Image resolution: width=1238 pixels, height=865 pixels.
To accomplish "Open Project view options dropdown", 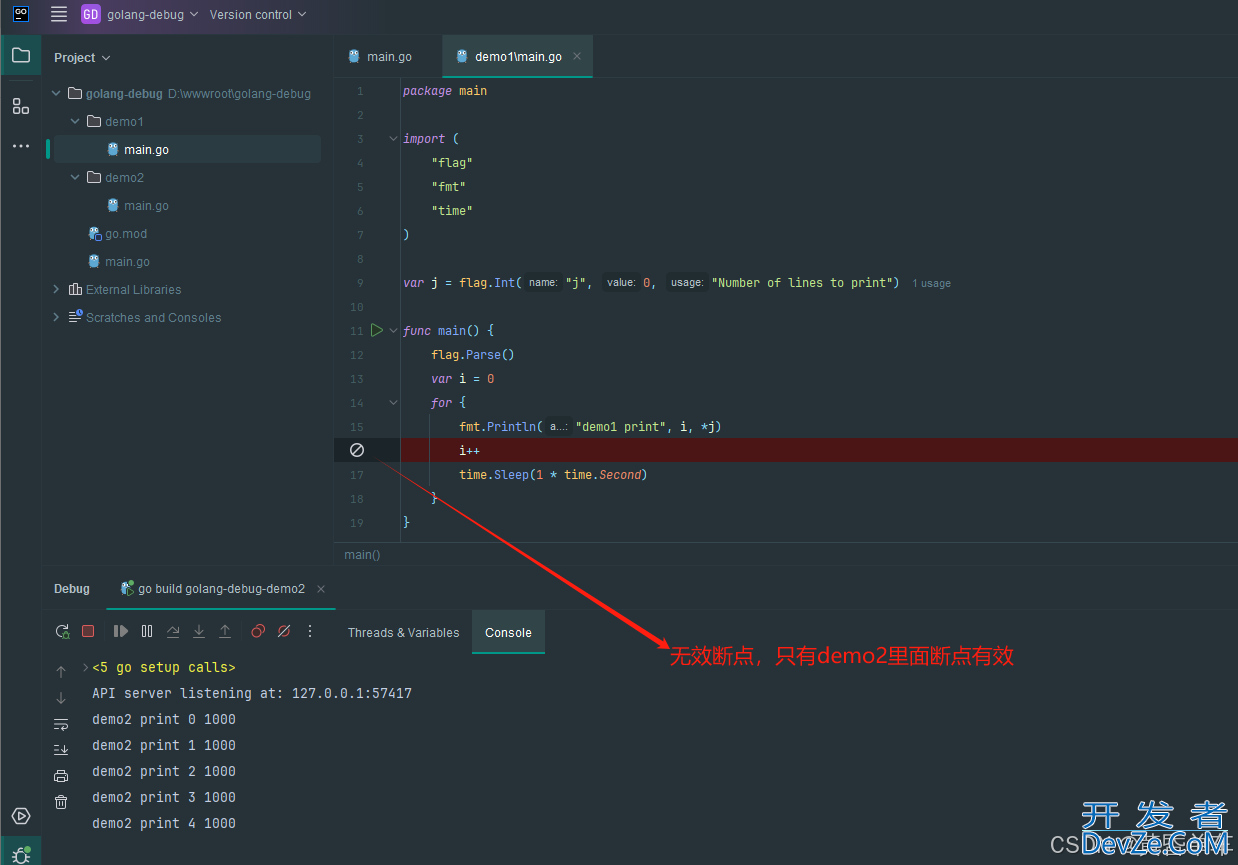I will (83, 57).
